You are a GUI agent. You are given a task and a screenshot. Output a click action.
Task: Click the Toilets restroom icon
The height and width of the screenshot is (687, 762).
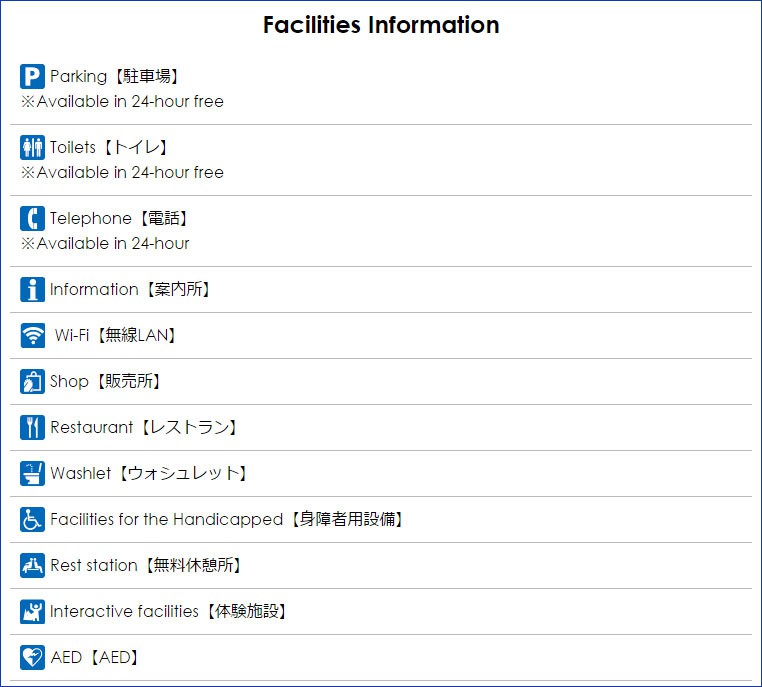click(x=32, y=147)
